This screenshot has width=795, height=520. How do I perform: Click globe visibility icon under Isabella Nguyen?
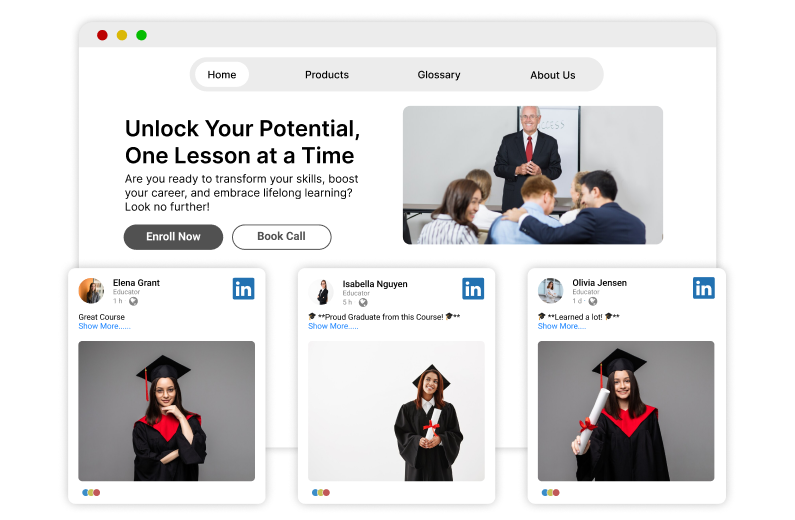click(x=363, y=303)
